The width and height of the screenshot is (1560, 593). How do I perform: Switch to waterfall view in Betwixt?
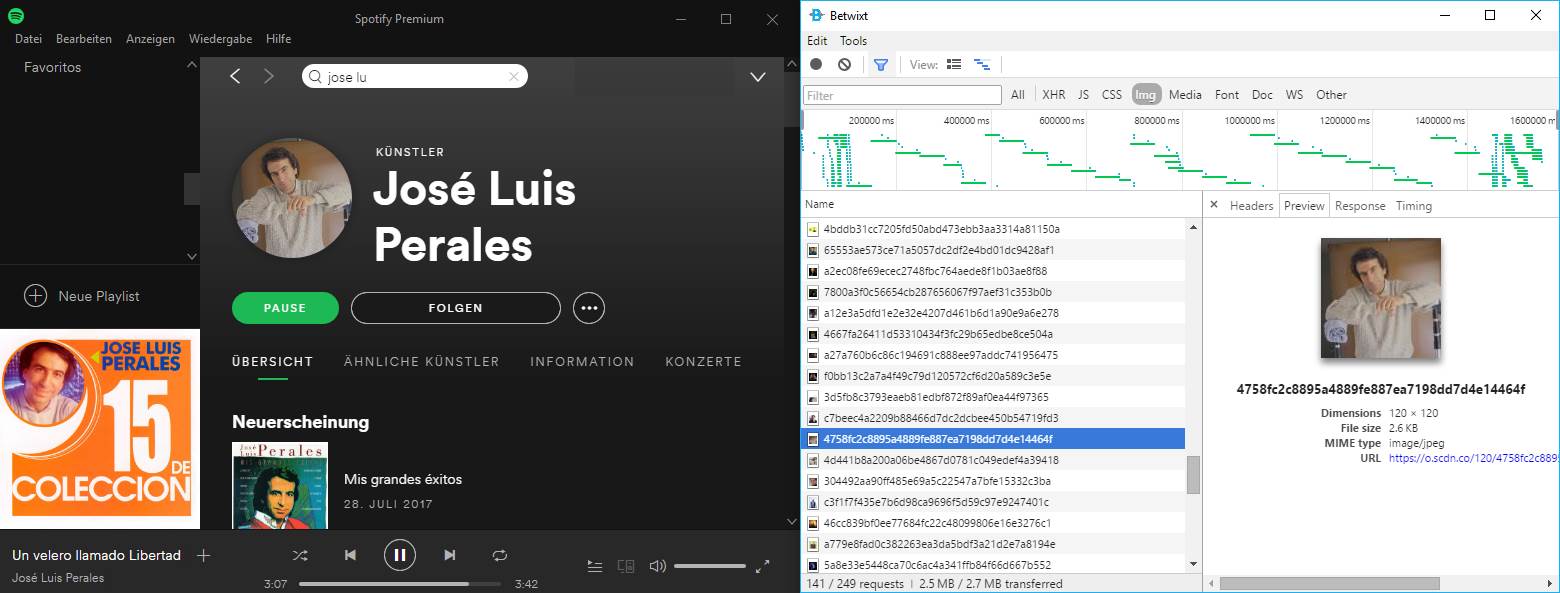pyautogui.click(x=981, y=63)
